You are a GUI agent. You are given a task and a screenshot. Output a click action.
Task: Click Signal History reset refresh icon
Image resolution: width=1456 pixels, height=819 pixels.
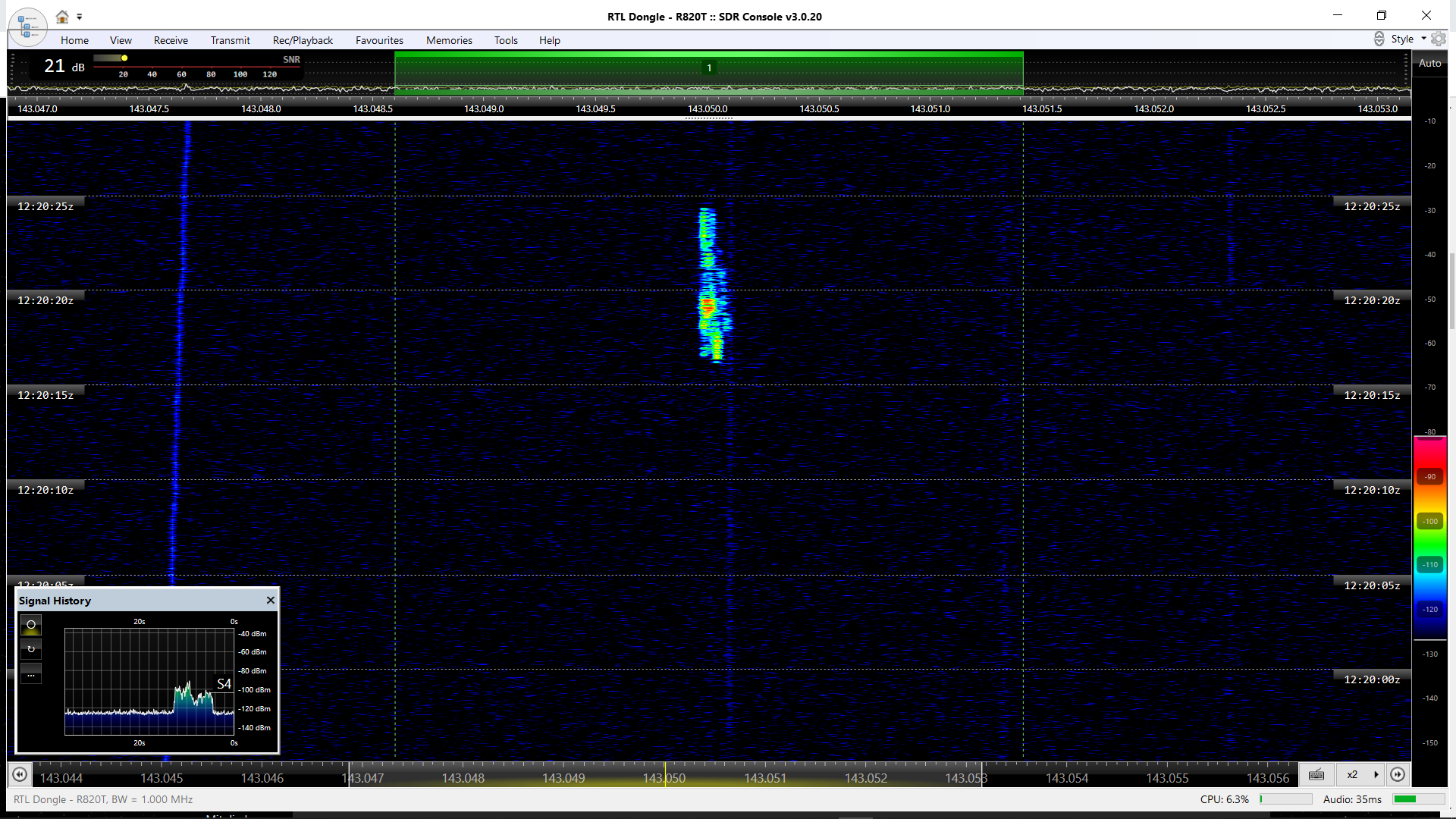click(x=31, y=649)
